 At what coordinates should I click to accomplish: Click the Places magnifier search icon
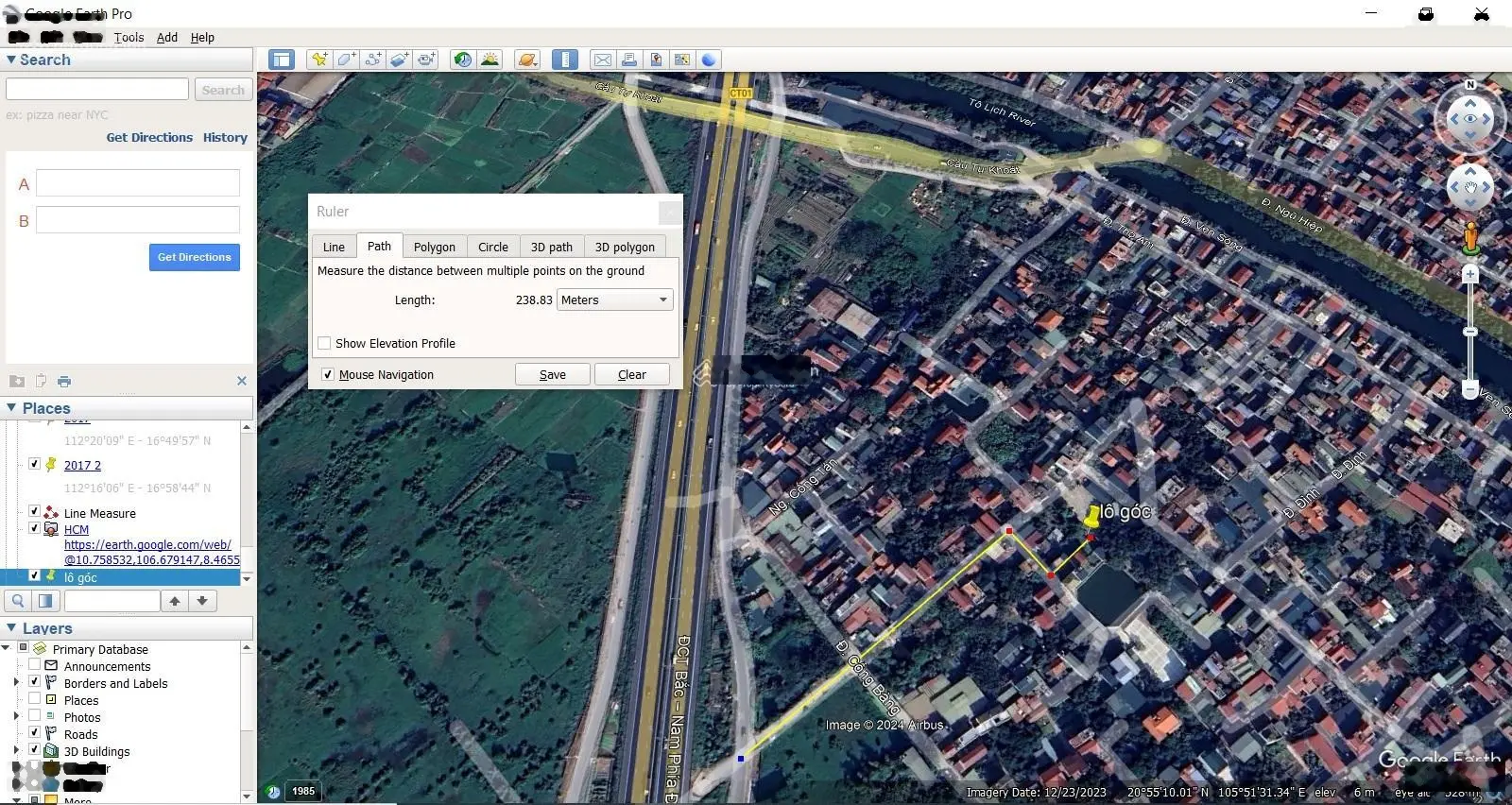(18, 600)
